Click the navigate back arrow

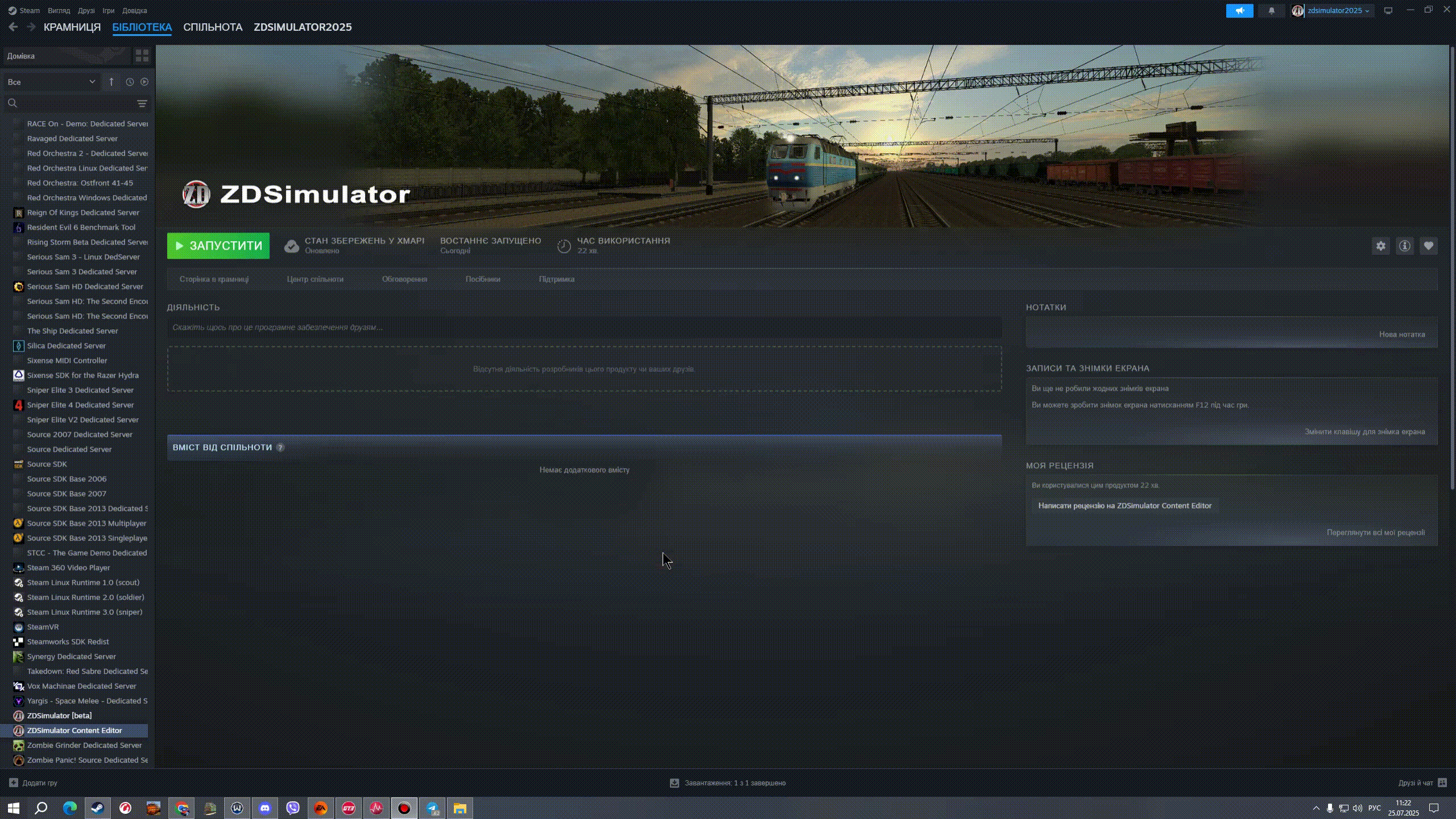13,27
